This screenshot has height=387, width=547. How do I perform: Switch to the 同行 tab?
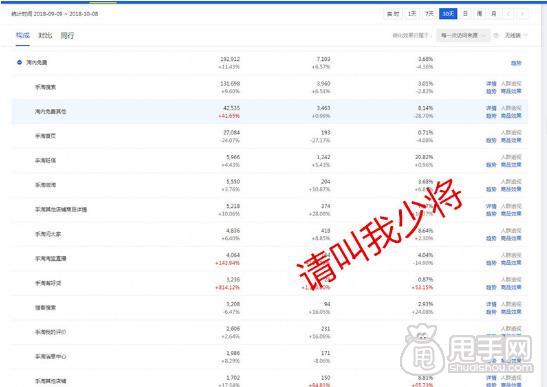[x=67, y=35]
